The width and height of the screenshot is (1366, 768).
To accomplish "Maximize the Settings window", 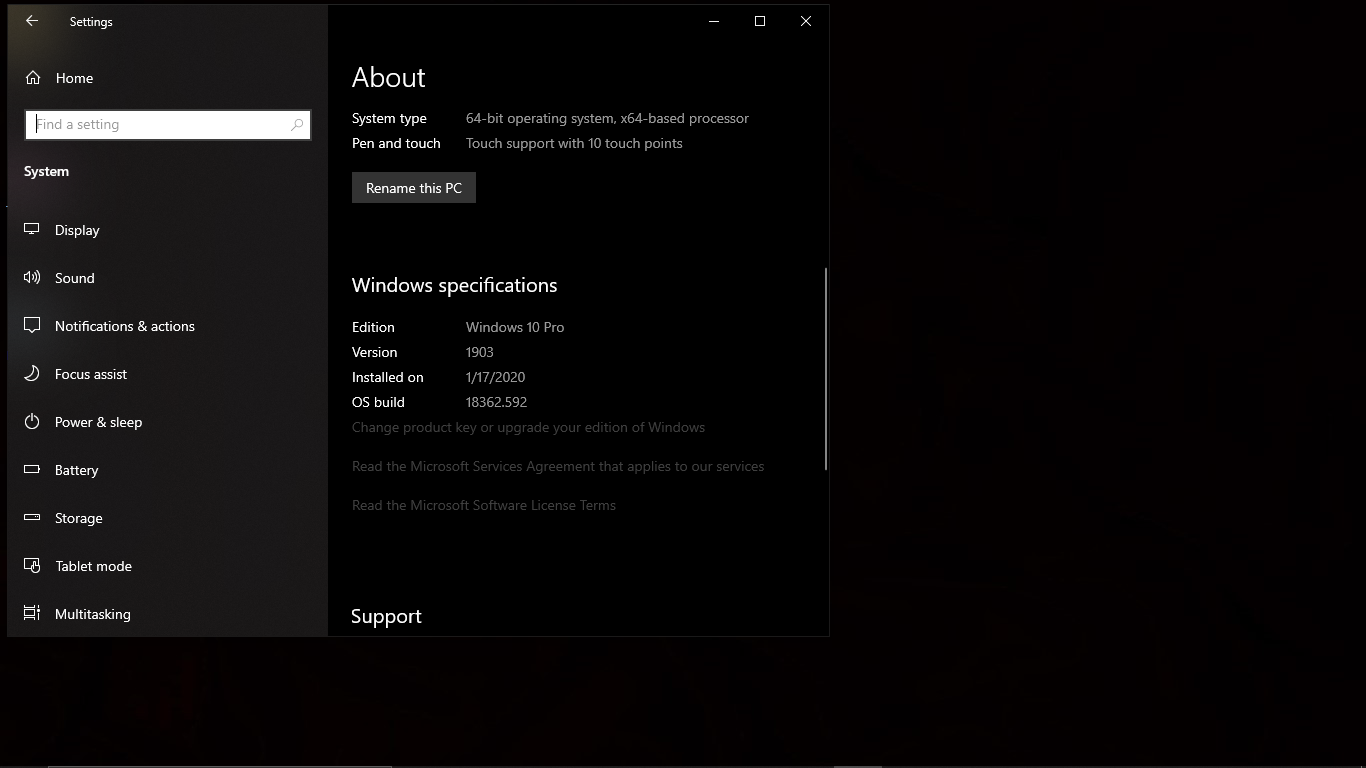I will 760,21.
